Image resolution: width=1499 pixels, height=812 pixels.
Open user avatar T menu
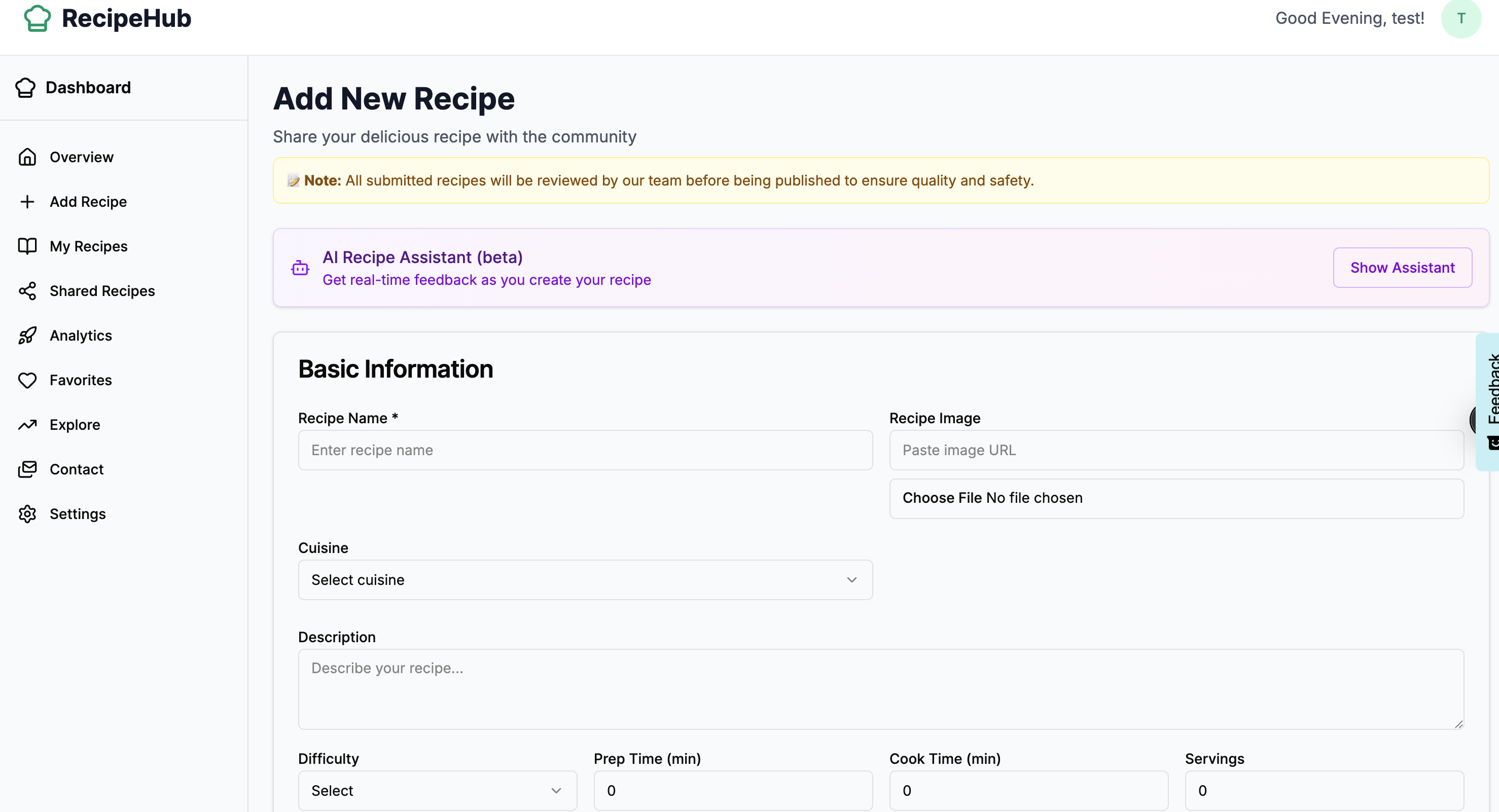1460,19
